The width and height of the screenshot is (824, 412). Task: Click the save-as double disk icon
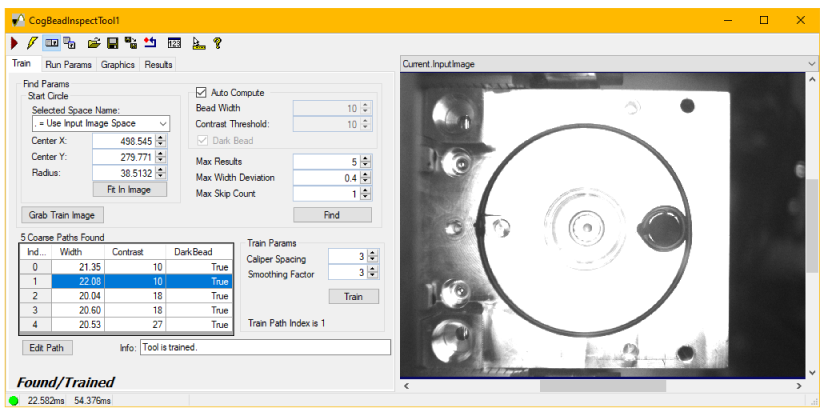point(131,43)
